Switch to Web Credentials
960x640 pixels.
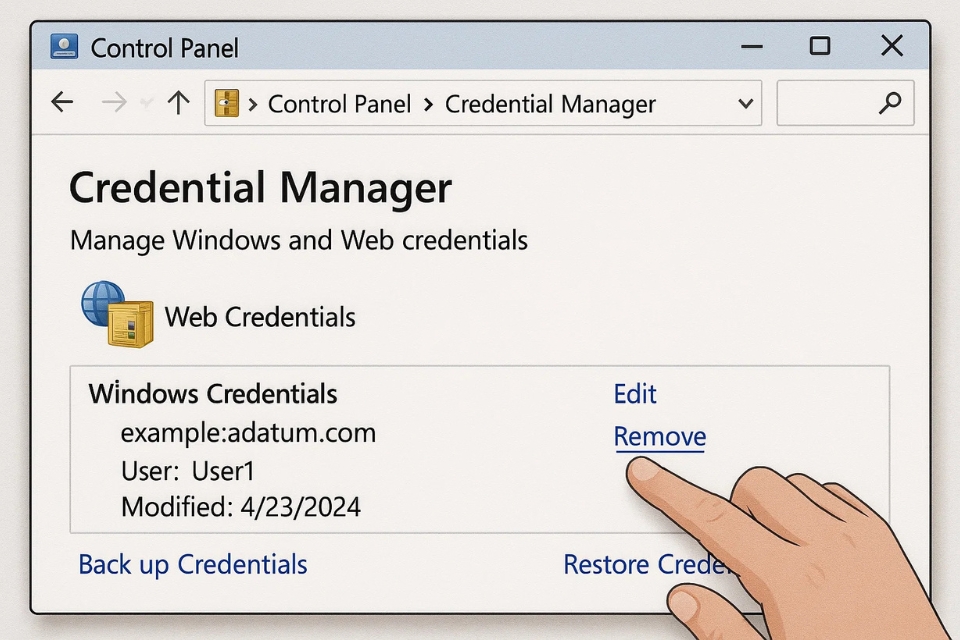point(260,318)
